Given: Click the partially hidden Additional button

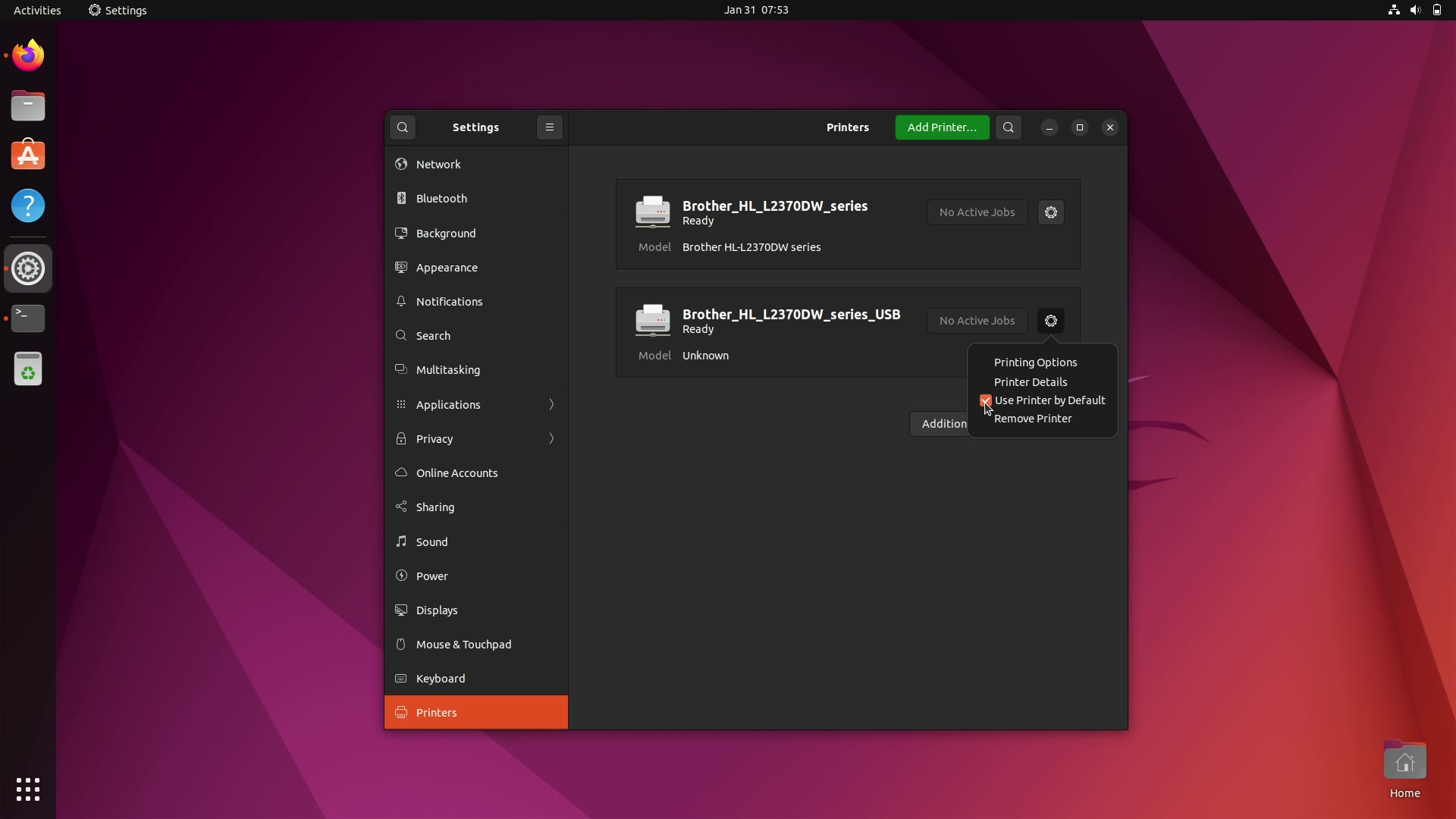Looking at the screenshot, I should click(x=939, y=424).
